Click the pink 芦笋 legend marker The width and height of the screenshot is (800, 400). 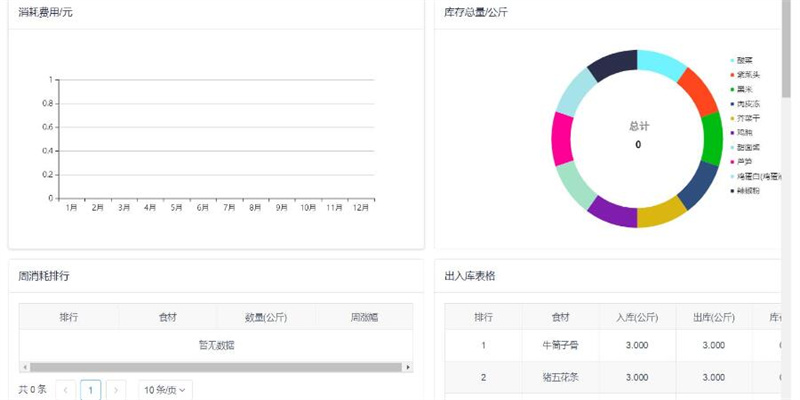[x=733, y=161]
